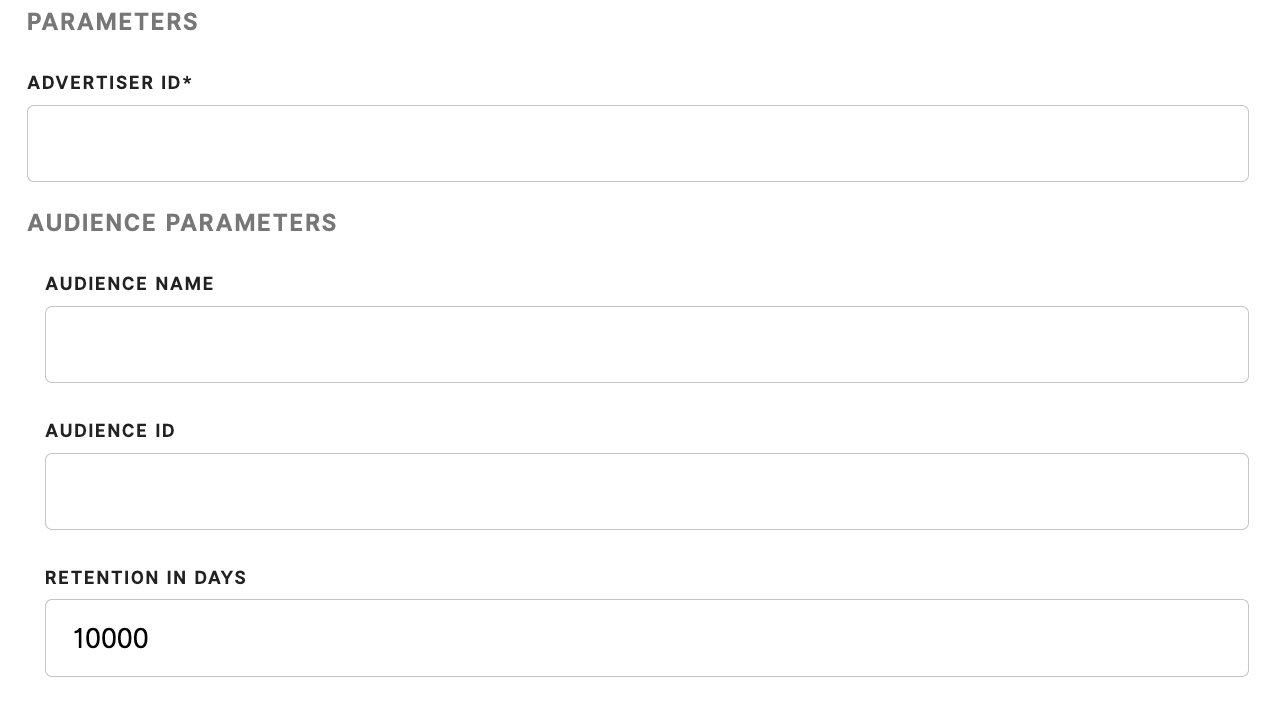Image resolution: width=1272 pixels, height=702 pixels.
Task: Click the word NAME in Audience Name label
Action: coord(185,284)
